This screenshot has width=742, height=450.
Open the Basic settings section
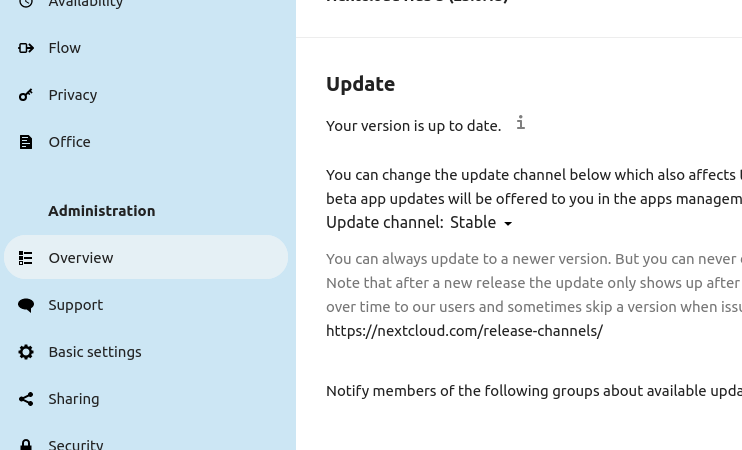coord(95,352)
